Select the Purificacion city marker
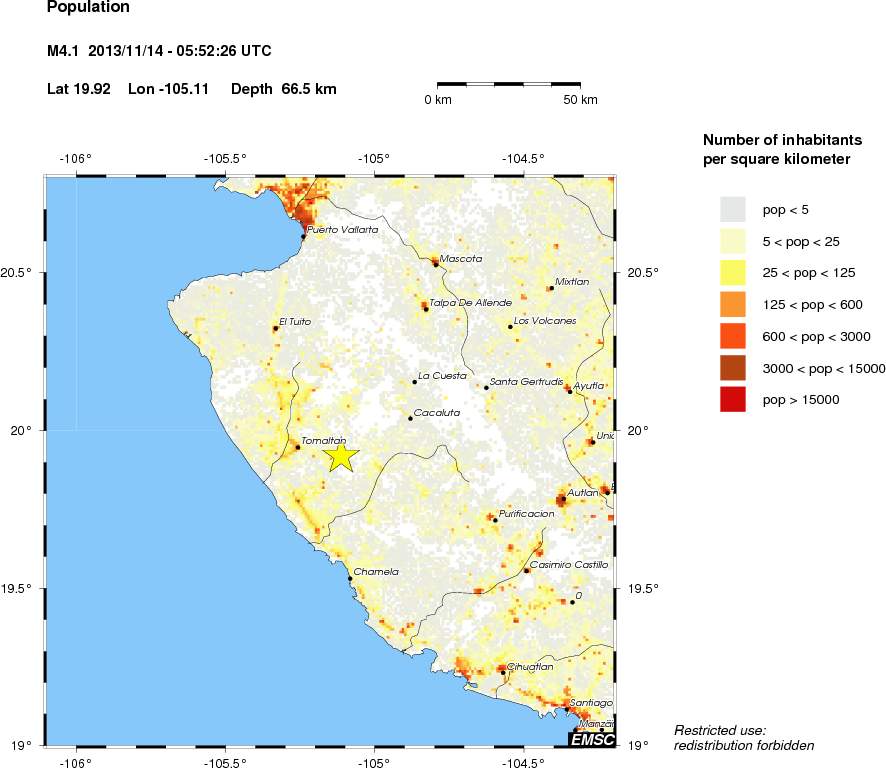886x768 pixels. pos(495,520)
